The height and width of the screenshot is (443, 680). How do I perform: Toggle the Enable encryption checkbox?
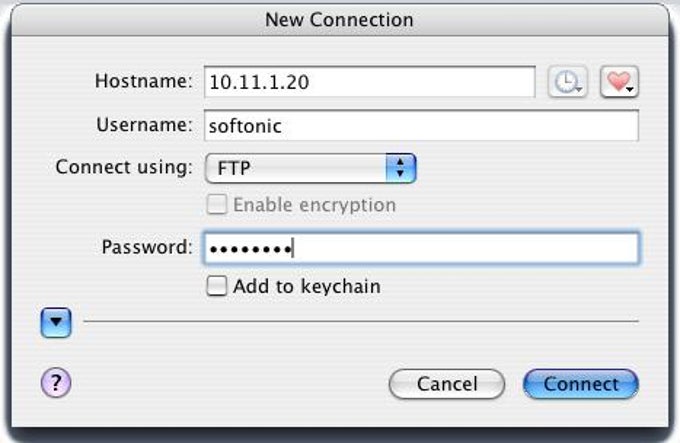point(216,204)
